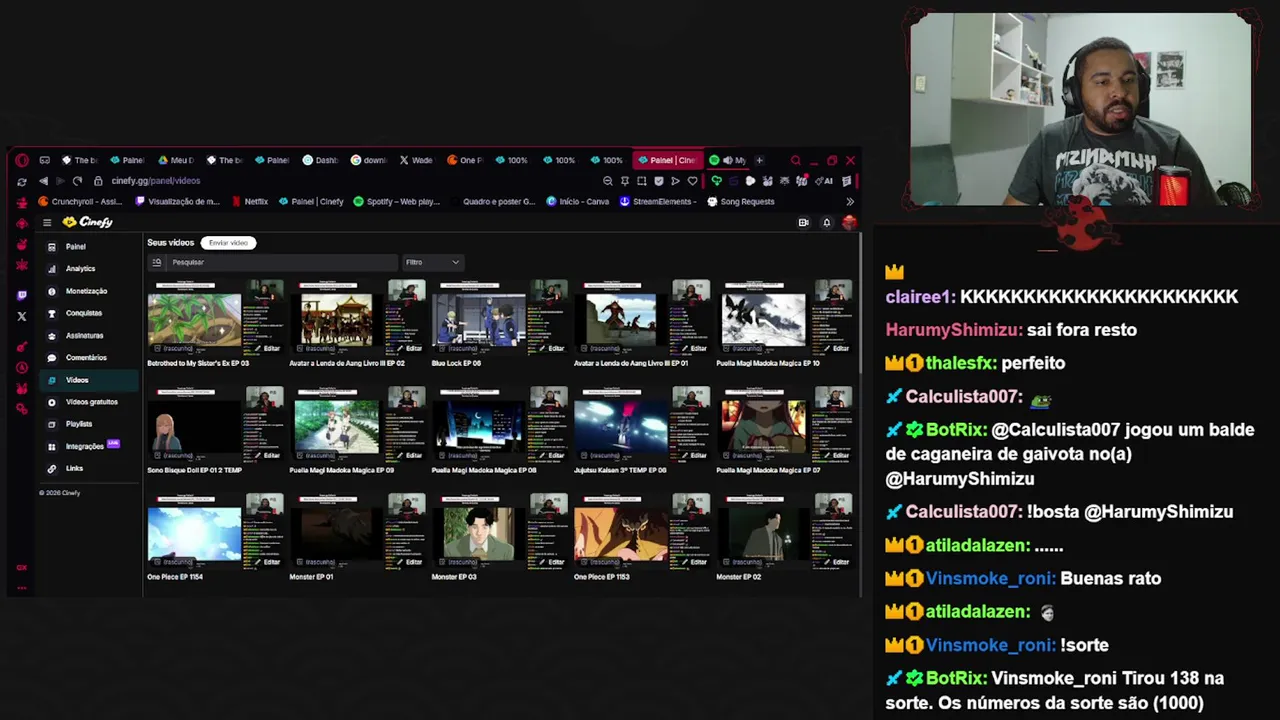This screenshot has height=720, width=1280.
Task: Click in the Pesquisar search field
Action: pos(283,262)
